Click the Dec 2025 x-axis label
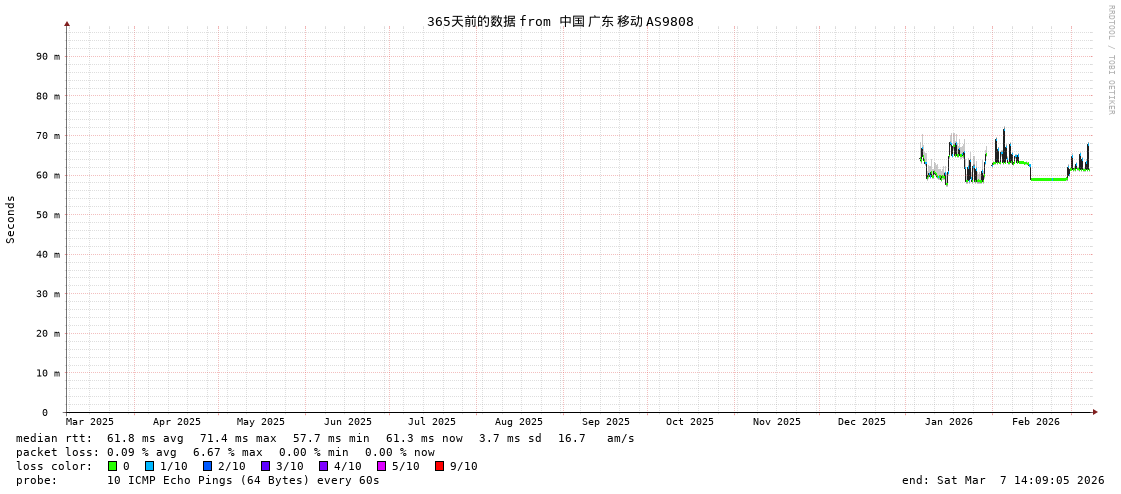 tap(861, 422)
